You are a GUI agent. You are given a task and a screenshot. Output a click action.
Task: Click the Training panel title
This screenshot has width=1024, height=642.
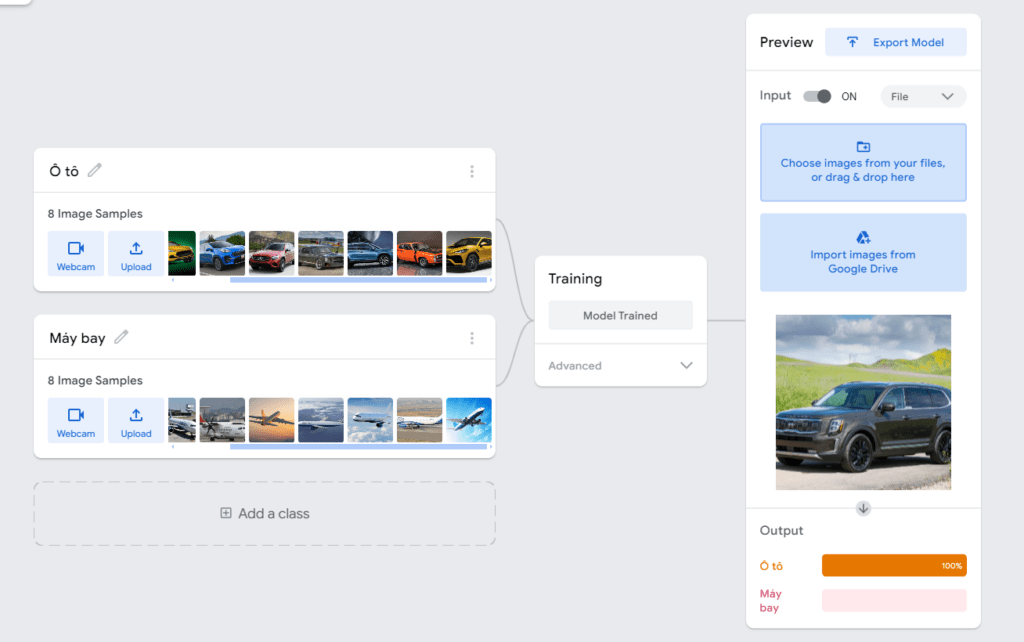pyautogui.click(x=575, y=279)
